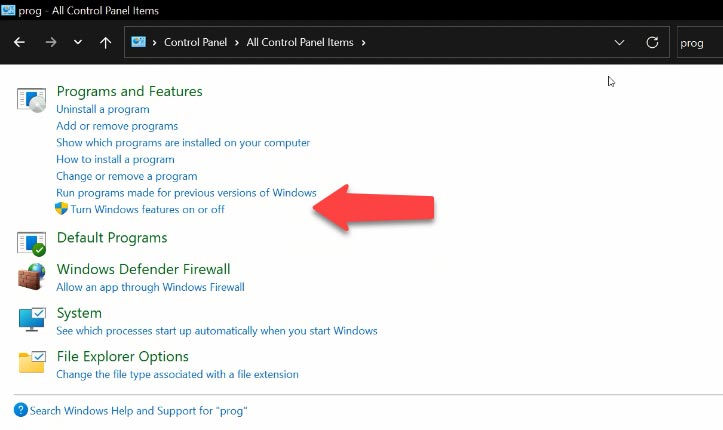This screenshot has height=430, width=723.
Task: Open Turn Windows features on or off
Action: [x=147, y=209]
